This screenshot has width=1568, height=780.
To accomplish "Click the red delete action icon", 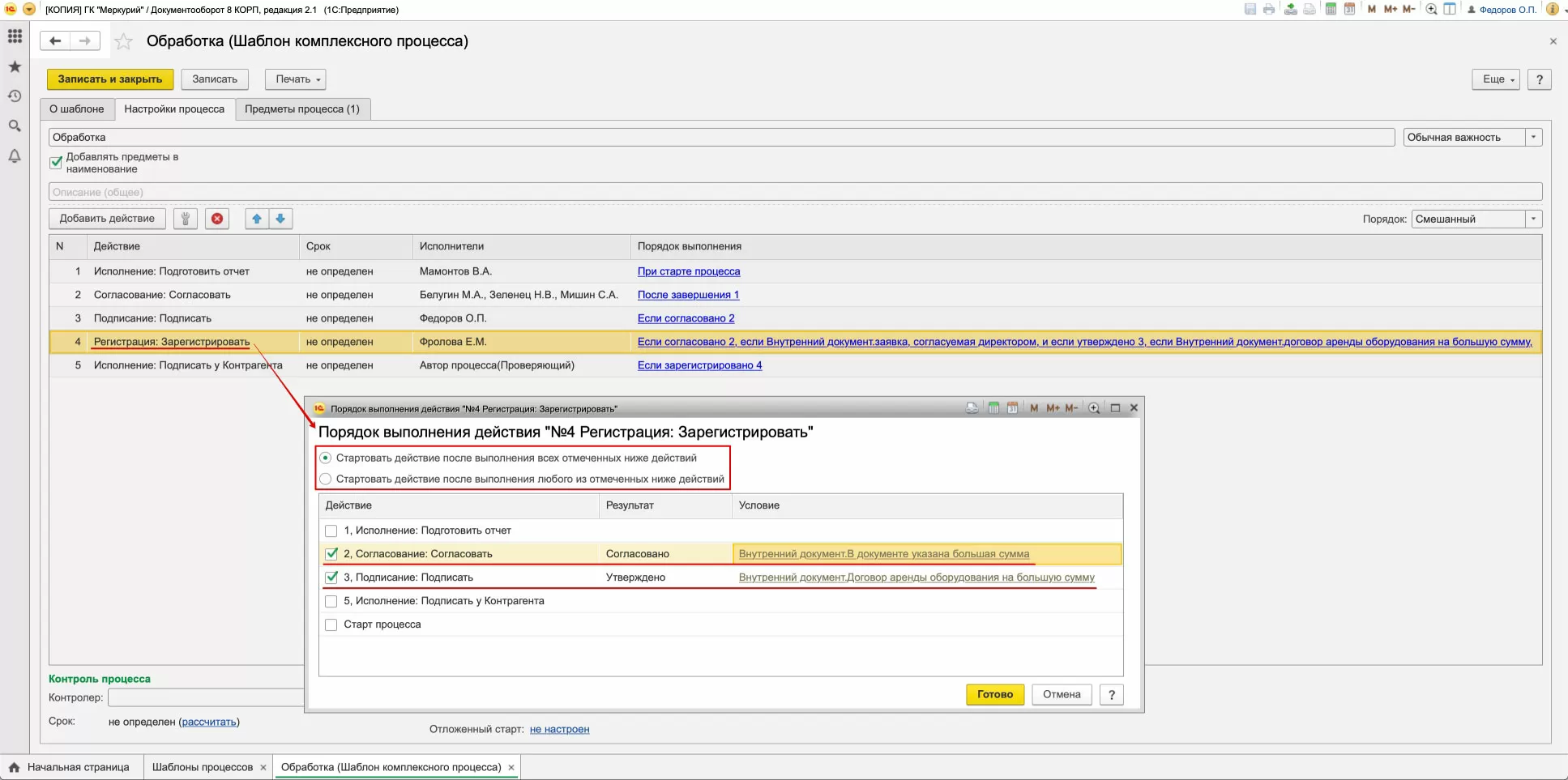I will pyautogui.click(x=217, y=219).
